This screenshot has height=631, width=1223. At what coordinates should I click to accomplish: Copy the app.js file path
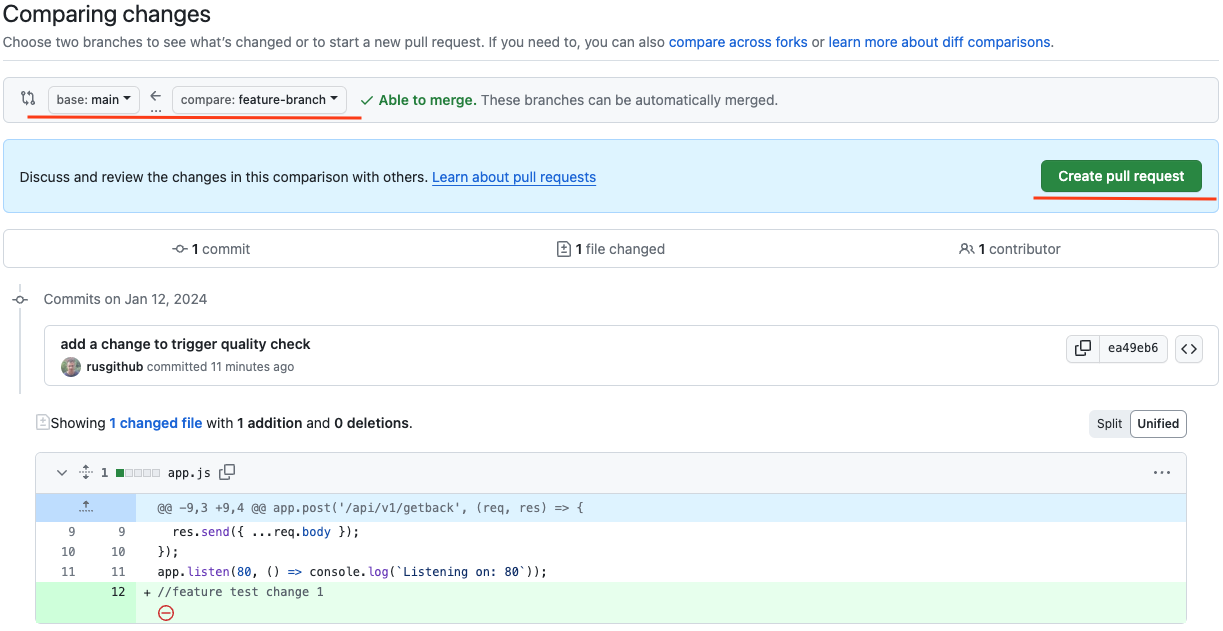tap(227, 472)
